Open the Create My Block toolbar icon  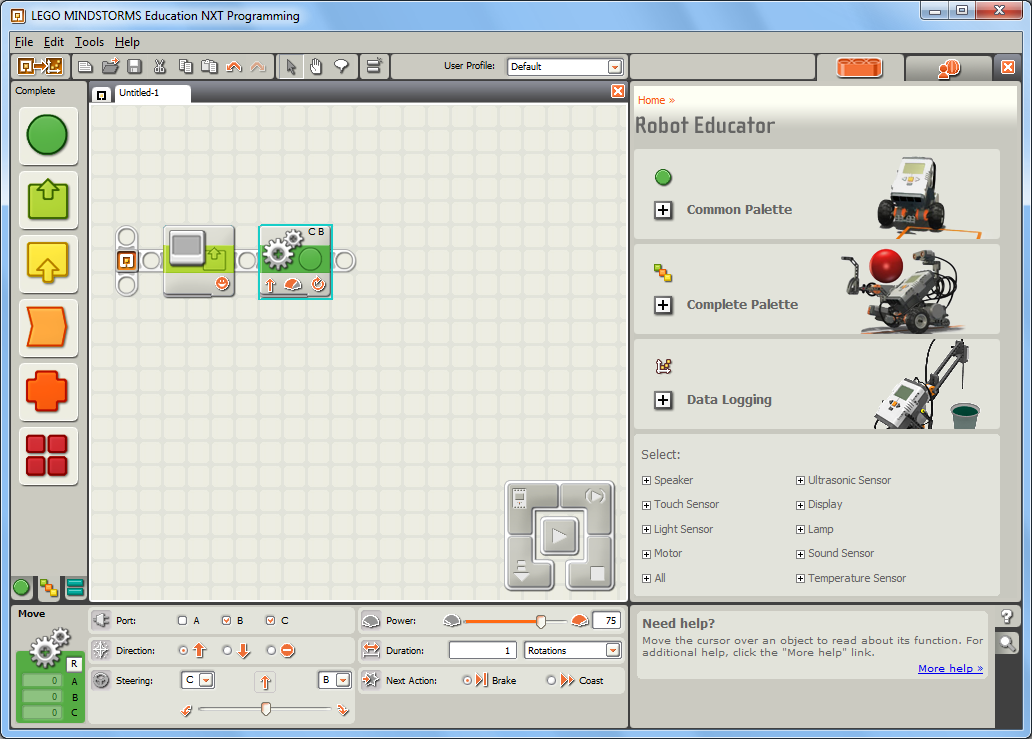pyautogui.click(x=374, y=66)
